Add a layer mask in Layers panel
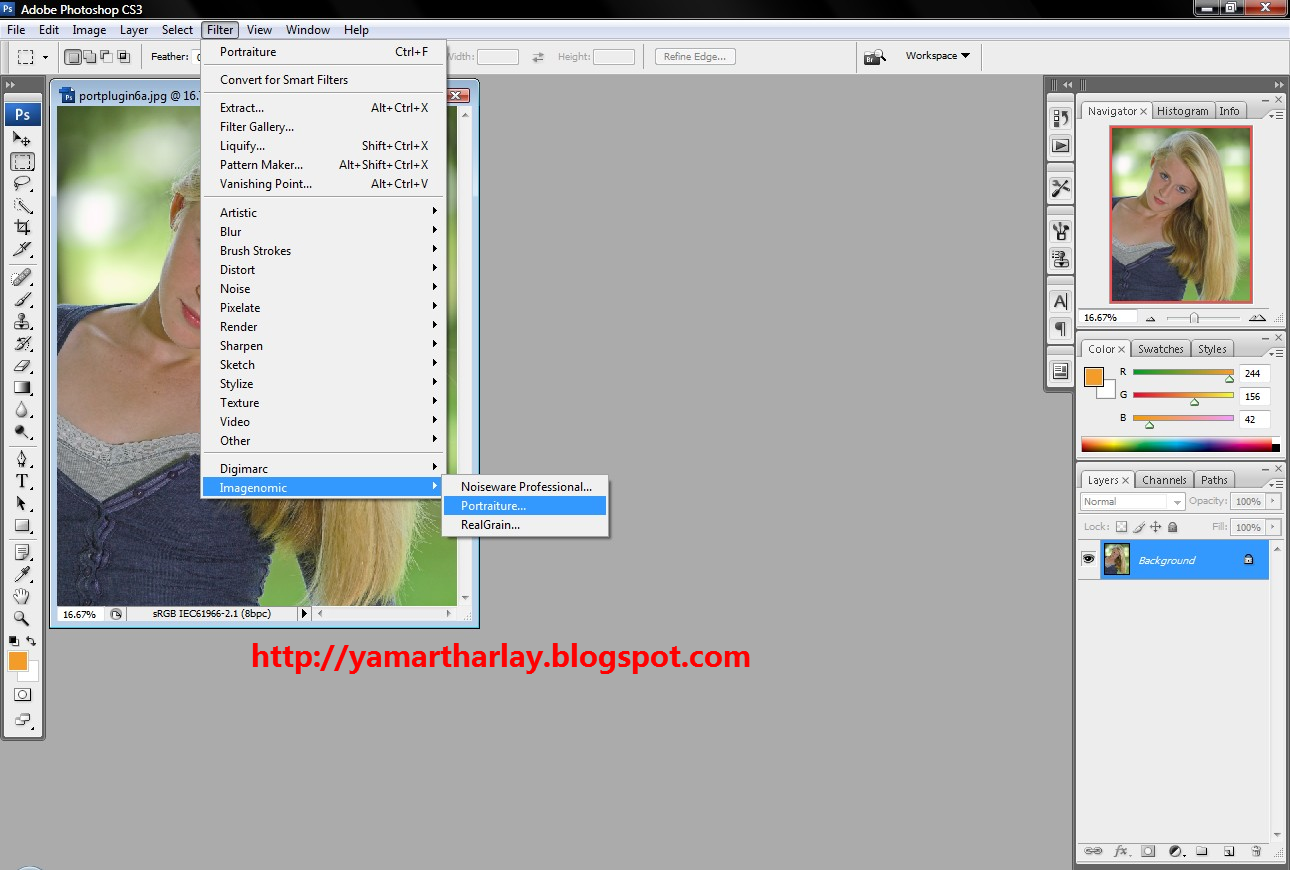 tap(1148, 852)
